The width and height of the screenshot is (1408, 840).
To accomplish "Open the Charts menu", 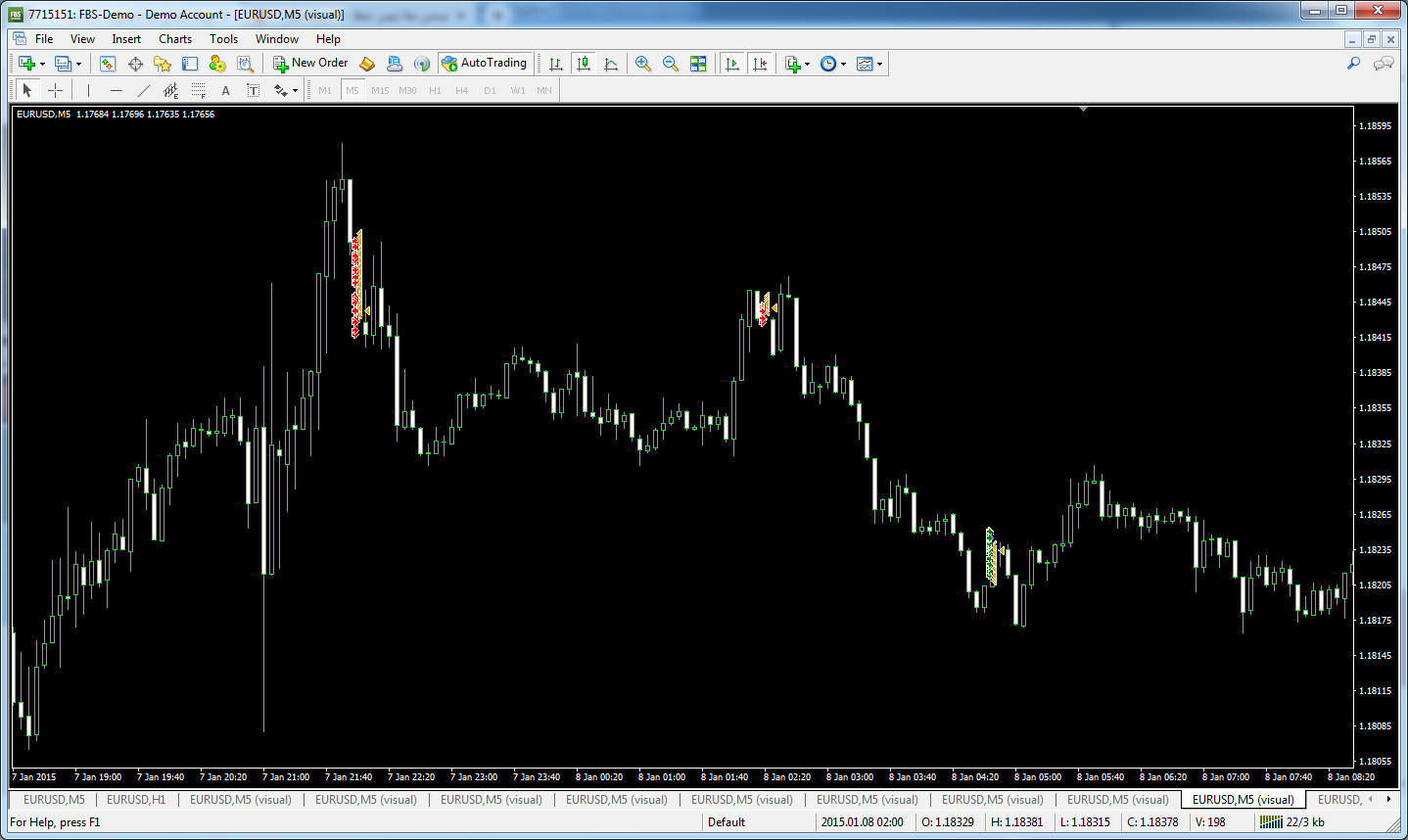I will coord(175,39).
